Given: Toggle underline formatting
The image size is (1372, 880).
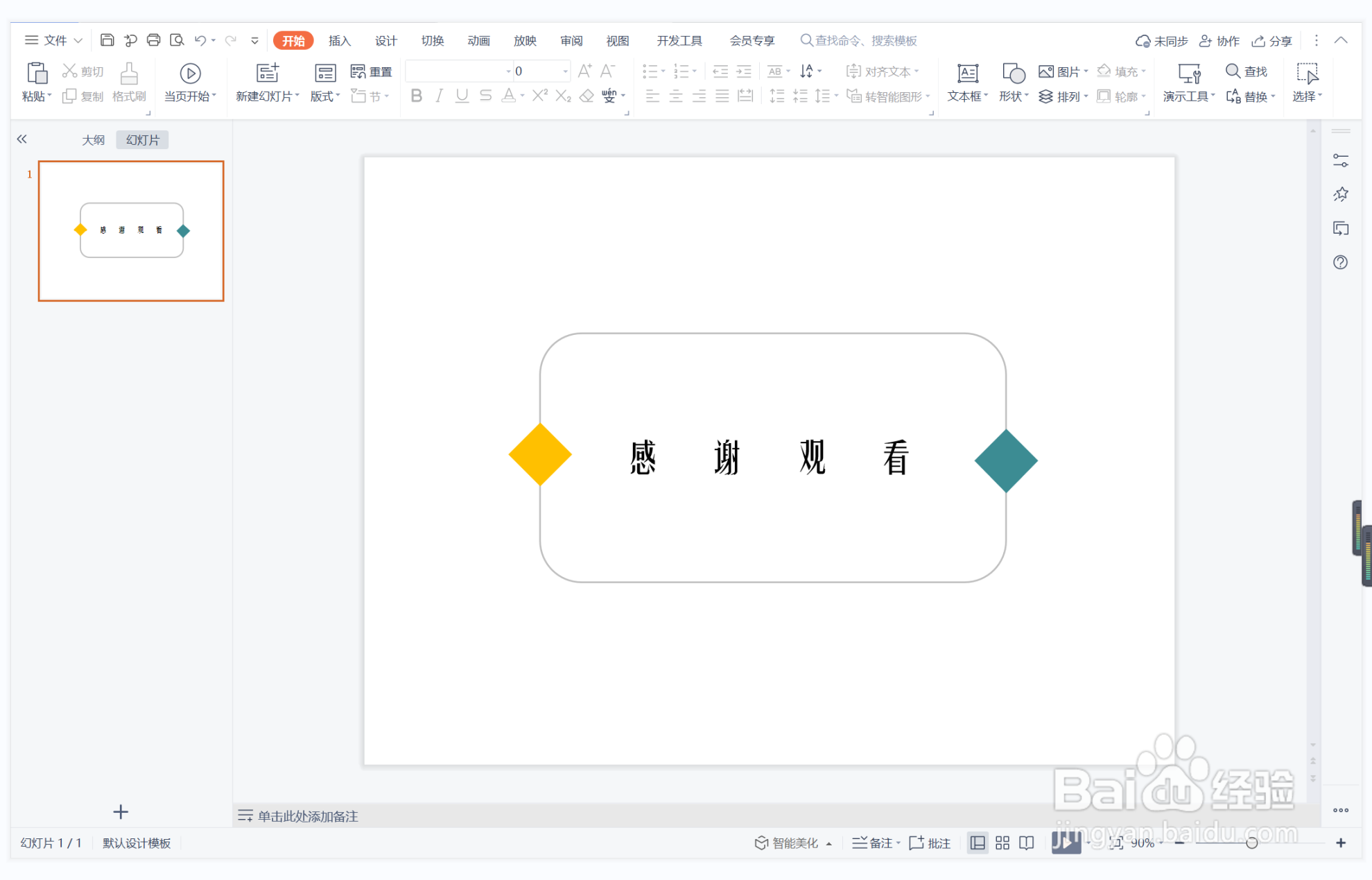Looking at the screenshot, I should point(462,96).
